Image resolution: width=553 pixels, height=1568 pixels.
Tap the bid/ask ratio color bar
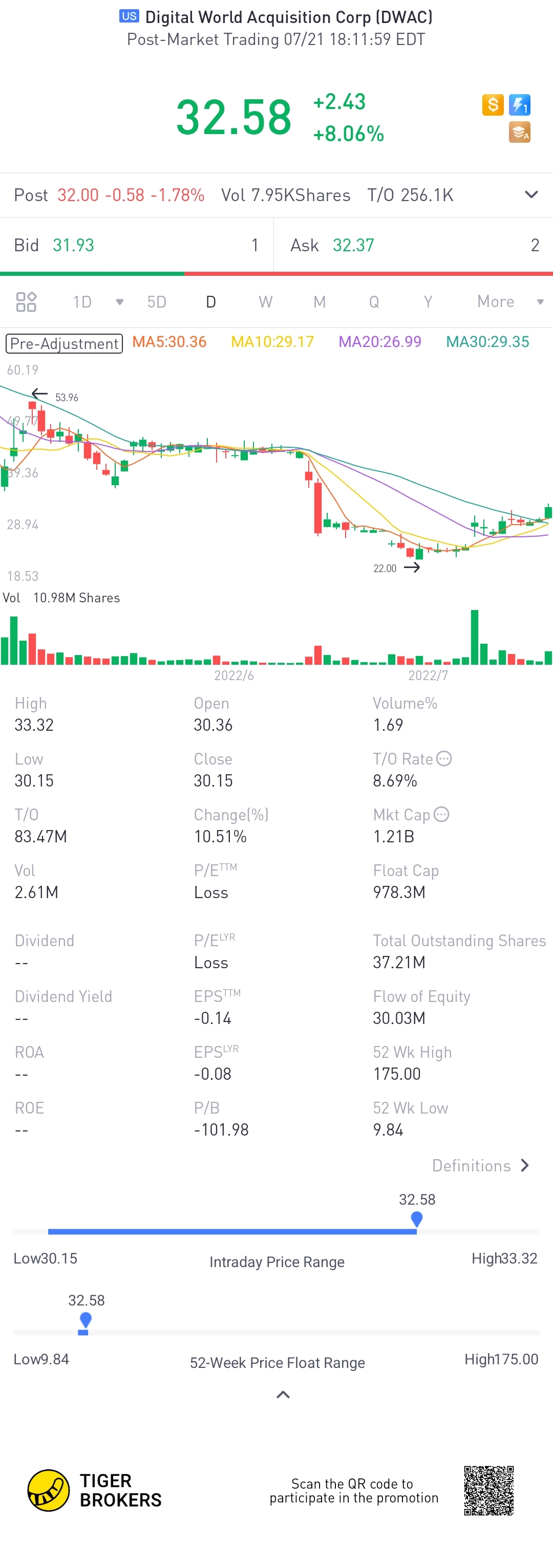276,274
